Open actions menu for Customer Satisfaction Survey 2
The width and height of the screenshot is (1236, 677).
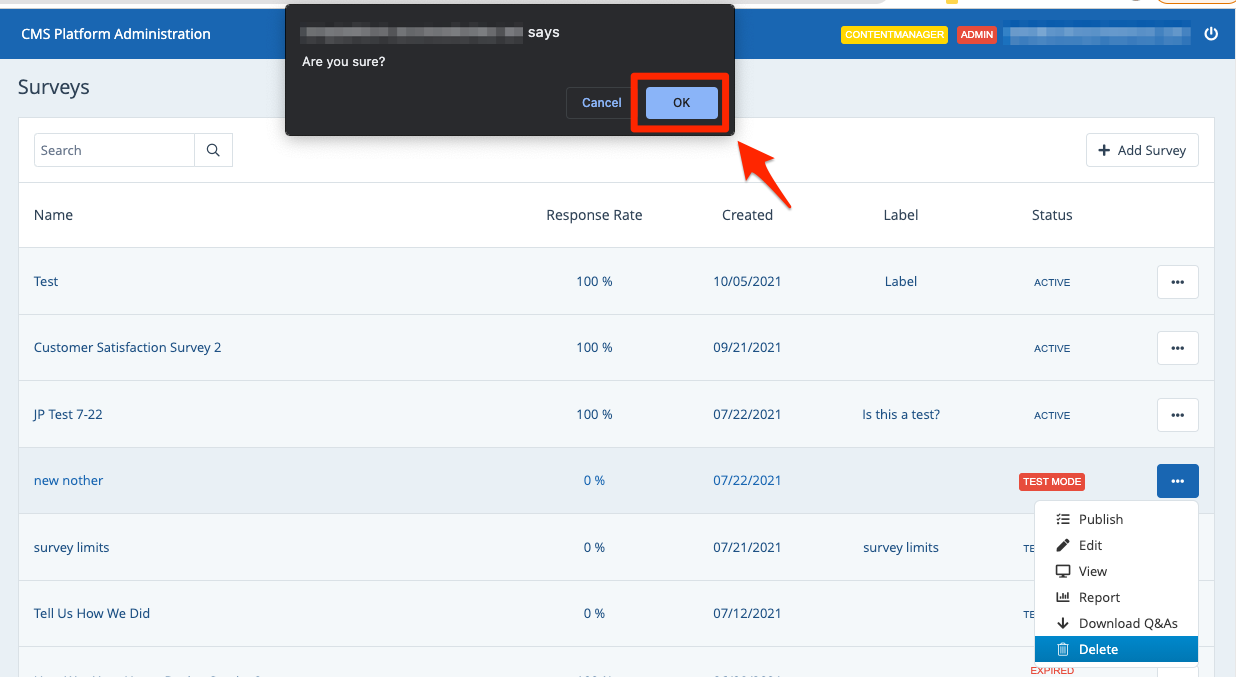(1177, 348)
